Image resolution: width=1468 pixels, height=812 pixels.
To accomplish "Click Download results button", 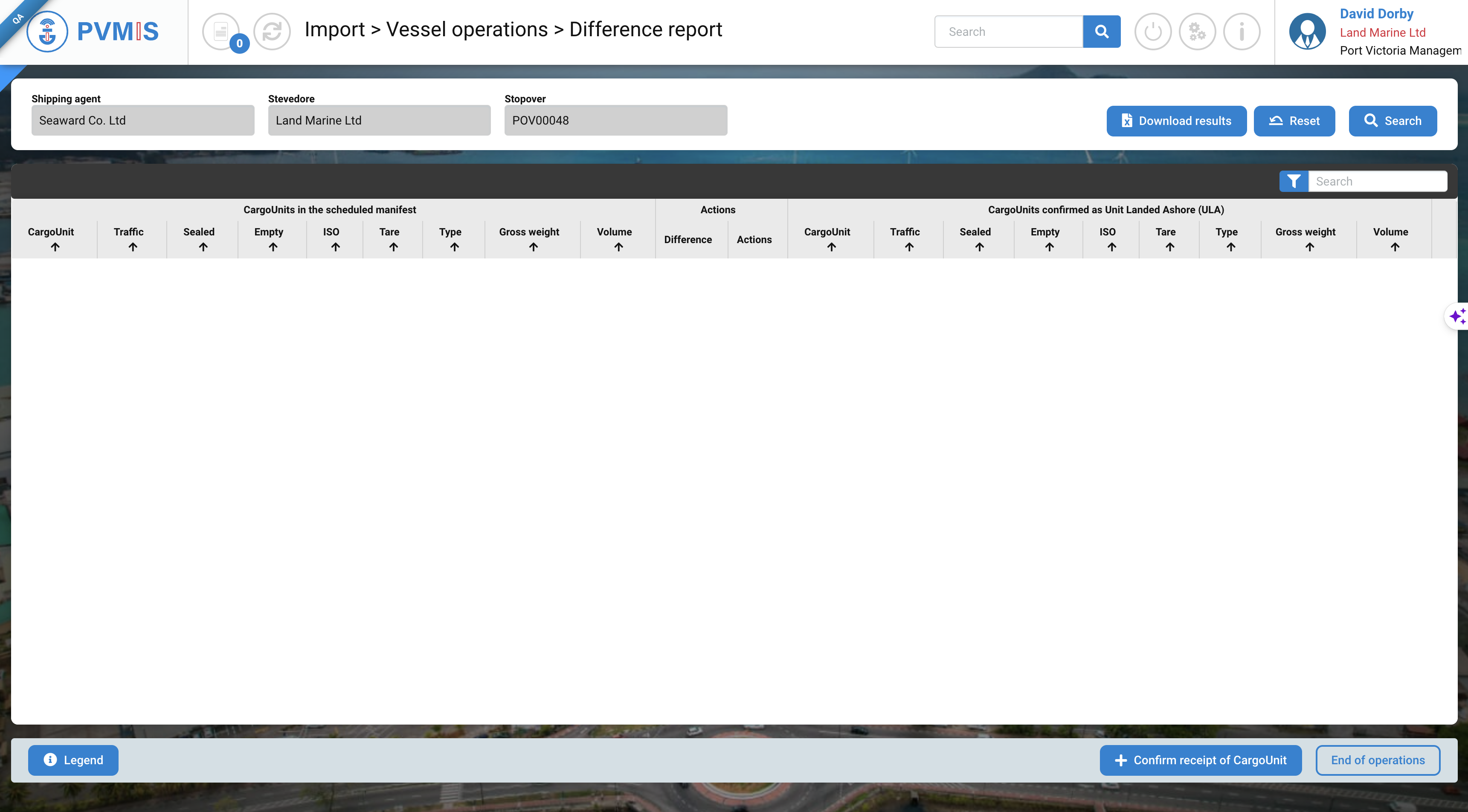I will click(x=1176, y=121).
